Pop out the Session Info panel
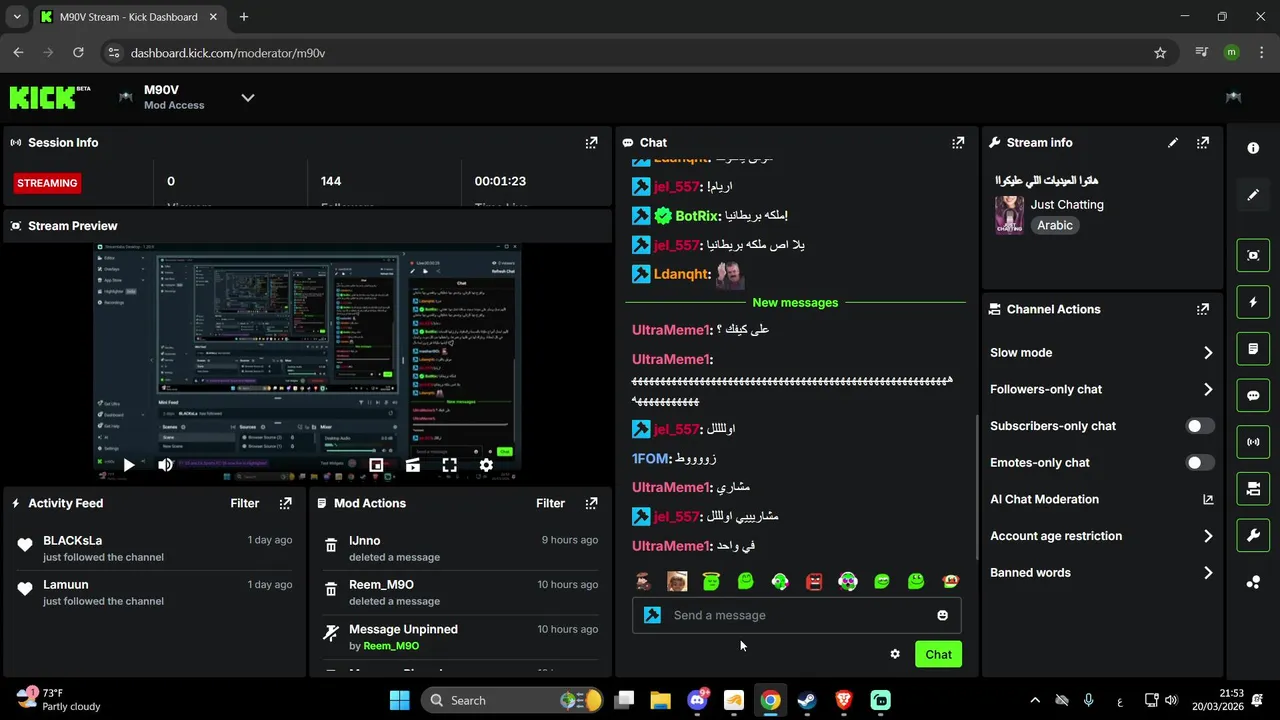Screen dimensions: 1280x720 point(591,143)
